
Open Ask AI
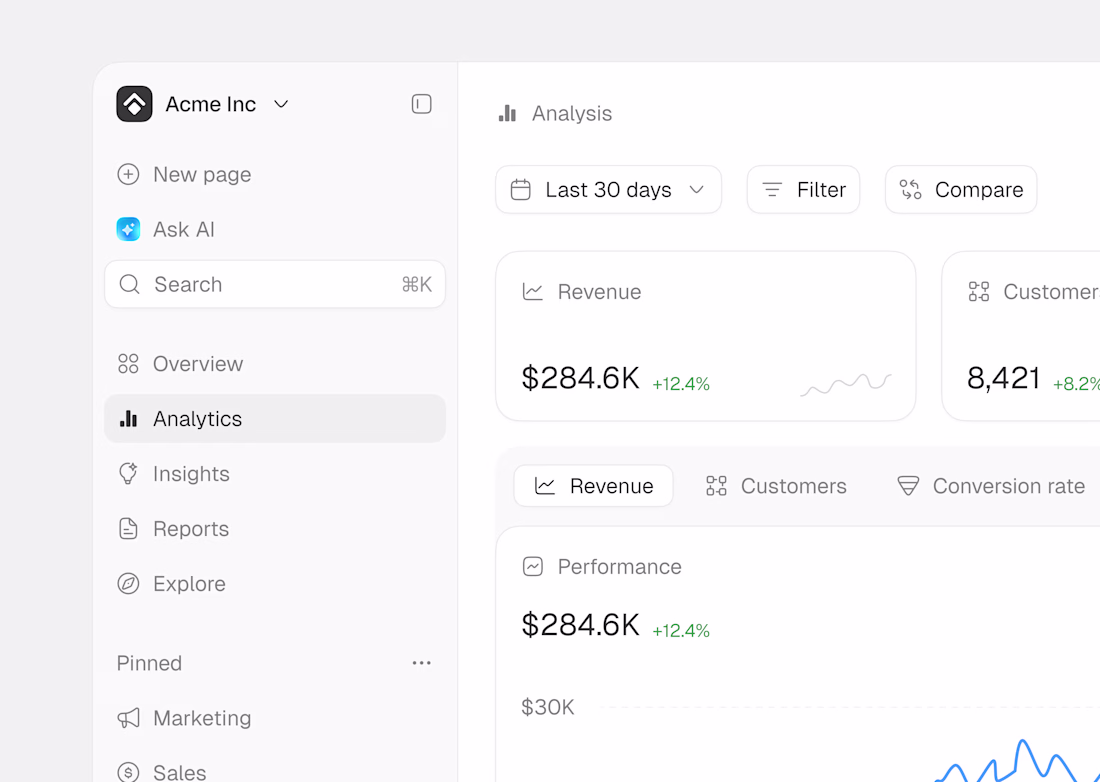166,229
